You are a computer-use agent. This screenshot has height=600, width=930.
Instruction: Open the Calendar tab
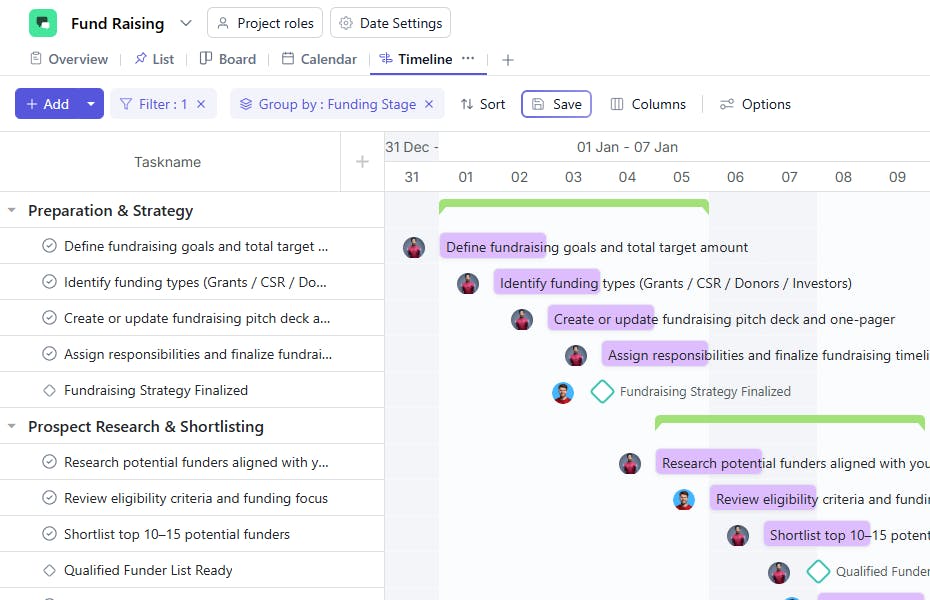[319, 59]
